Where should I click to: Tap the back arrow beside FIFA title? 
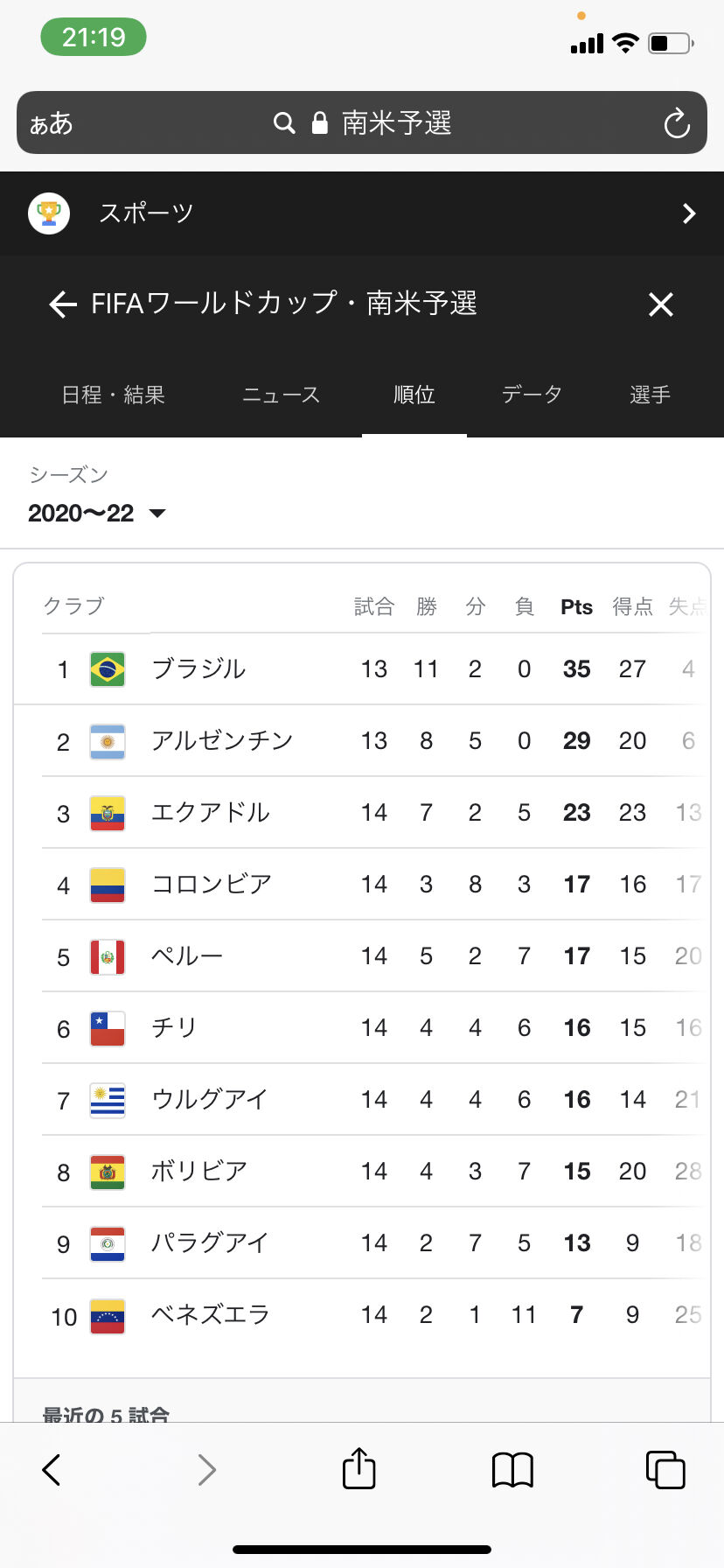(63, 304)
